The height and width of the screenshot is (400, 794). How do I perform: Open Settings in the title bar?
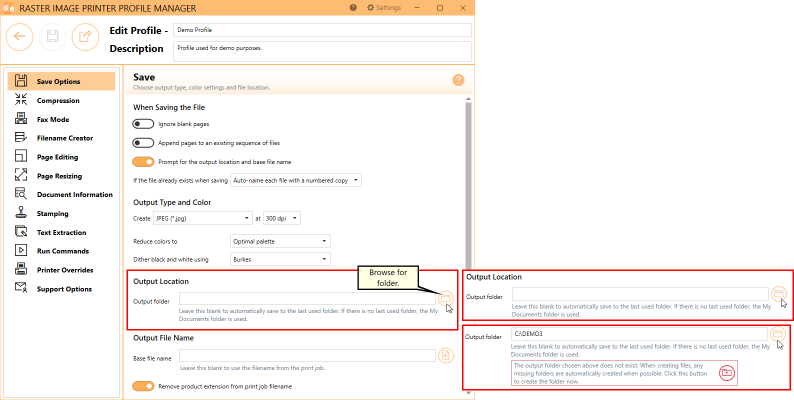pos(384,8)
